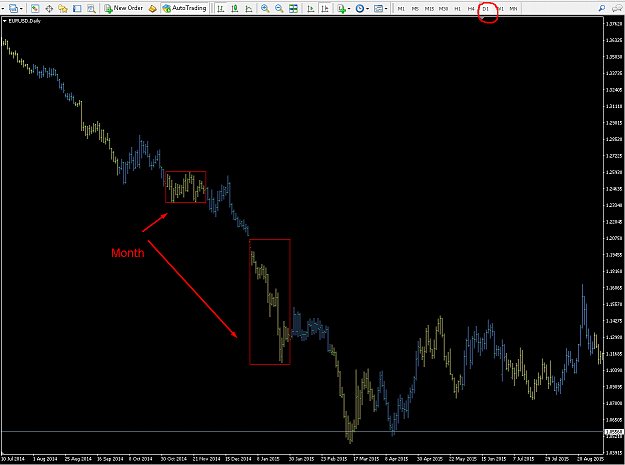
Task: Open the Templates icon
Action: coord(378,8)
